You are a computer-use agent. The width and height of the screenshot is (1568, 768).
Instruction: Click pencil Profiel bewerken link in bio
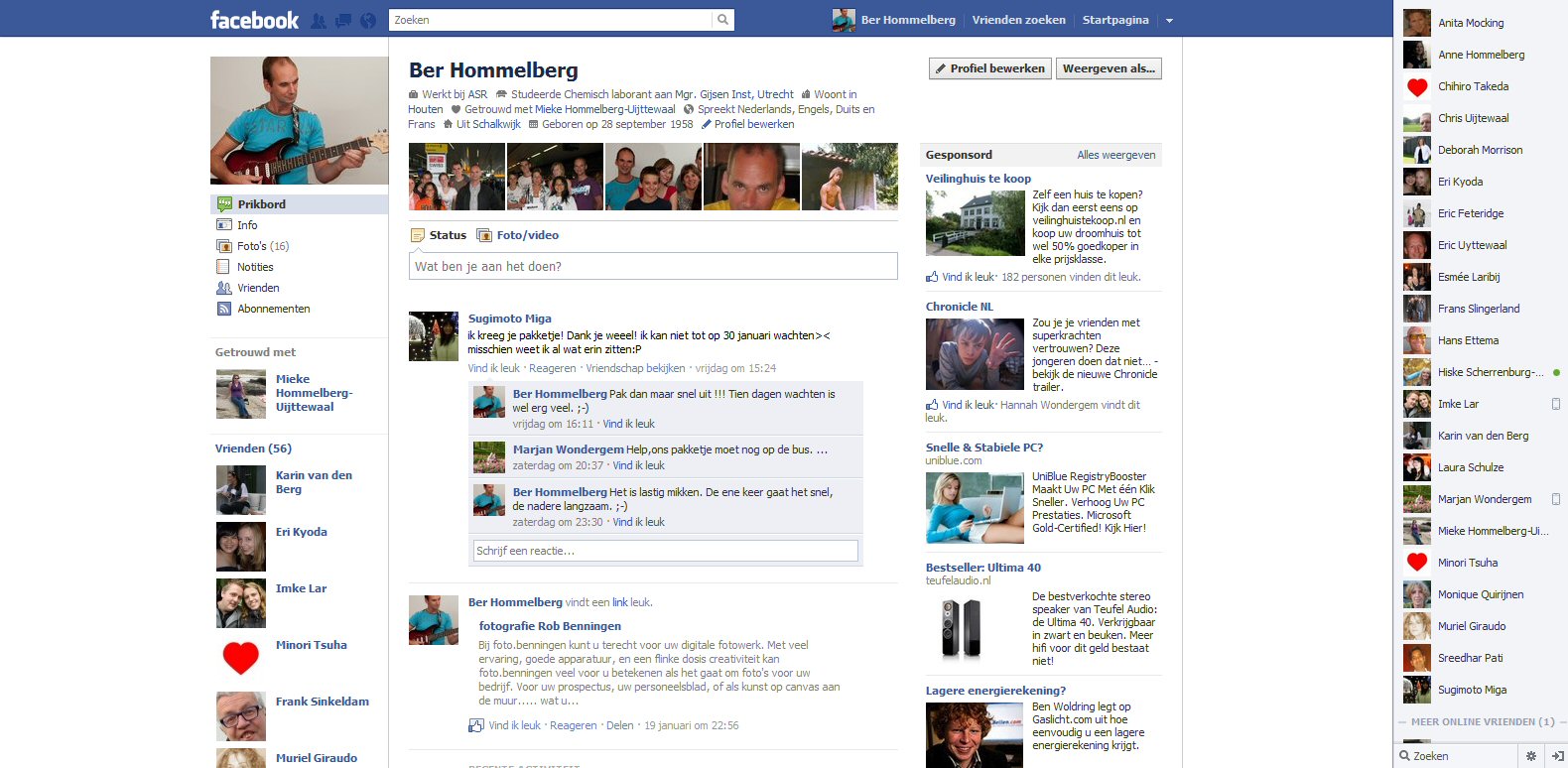coord(748,124)
